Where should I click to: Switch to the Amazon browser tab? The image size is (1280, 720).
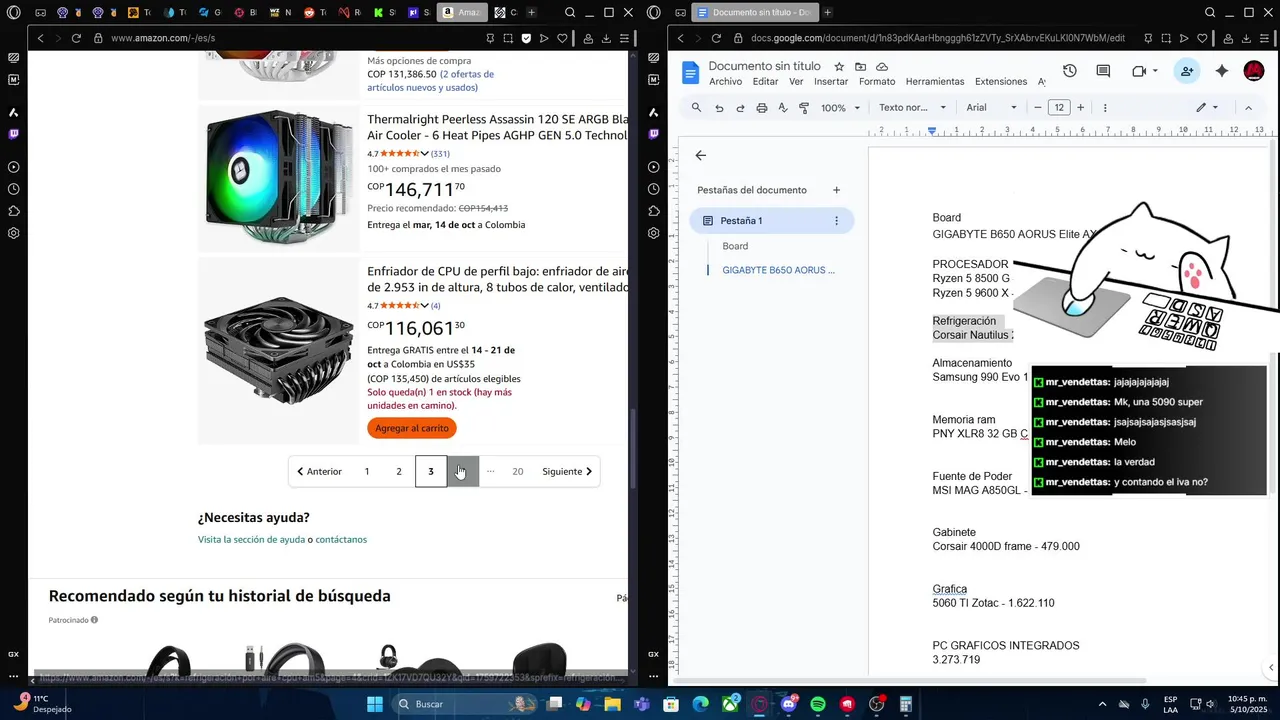(x=463, y=12)
